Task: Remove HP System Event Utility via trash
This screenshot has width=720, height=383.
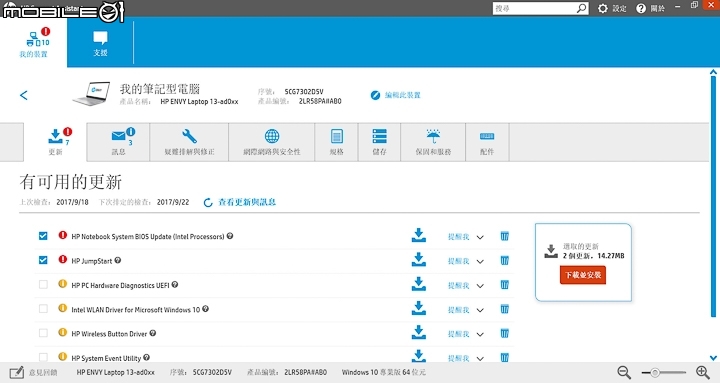Action: [505, 357]
